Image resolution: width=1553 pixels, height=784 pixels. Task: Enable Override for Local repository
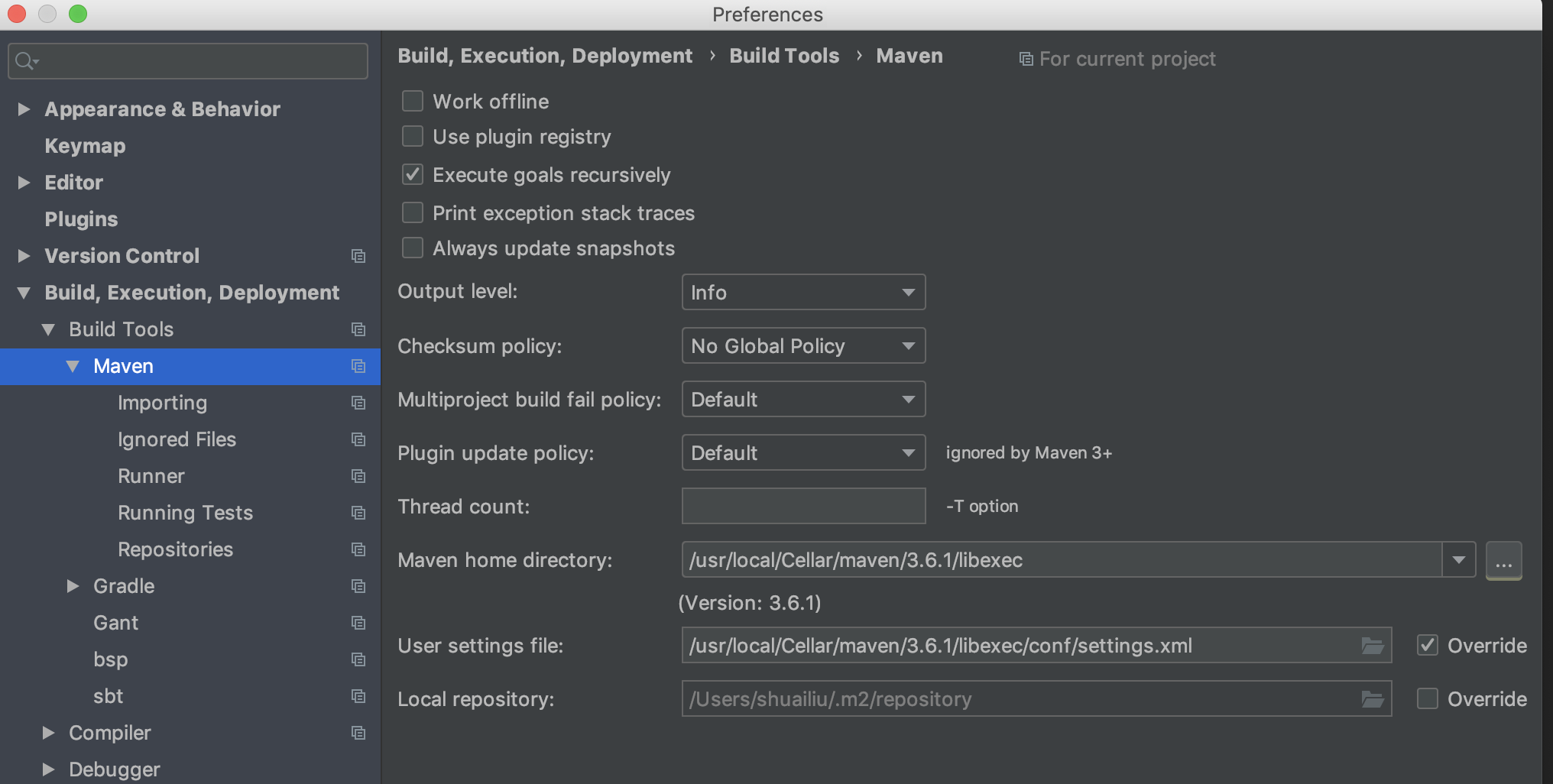[x=1427, y=698]
